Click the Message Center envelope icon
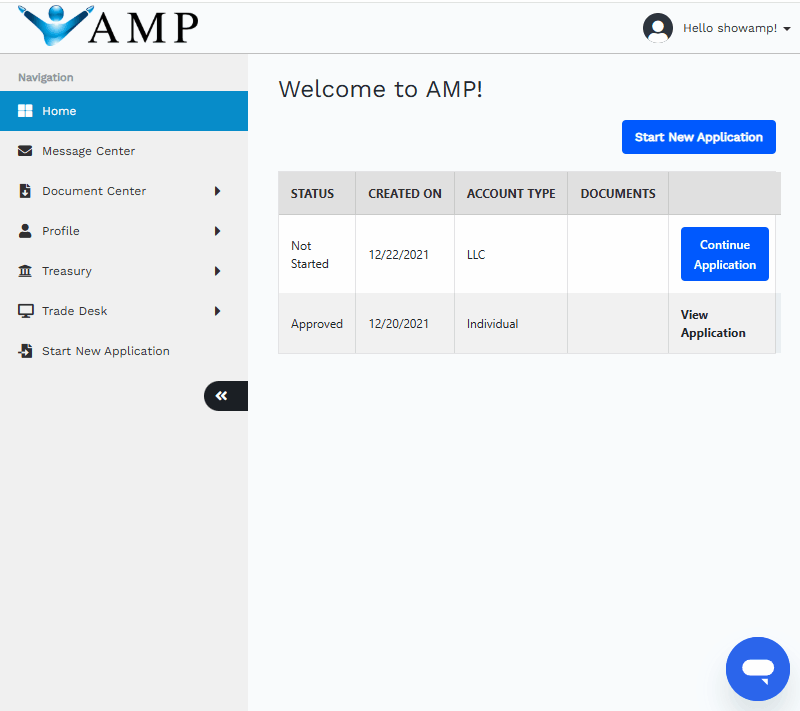 click(x=26, y=151)
